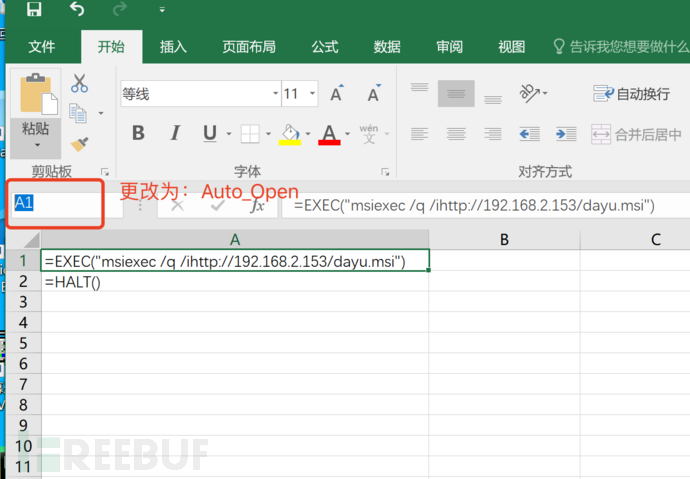Align text to the left
This screenshot has height=479, width=690.
pyautogui.click(x=419, y=134)
